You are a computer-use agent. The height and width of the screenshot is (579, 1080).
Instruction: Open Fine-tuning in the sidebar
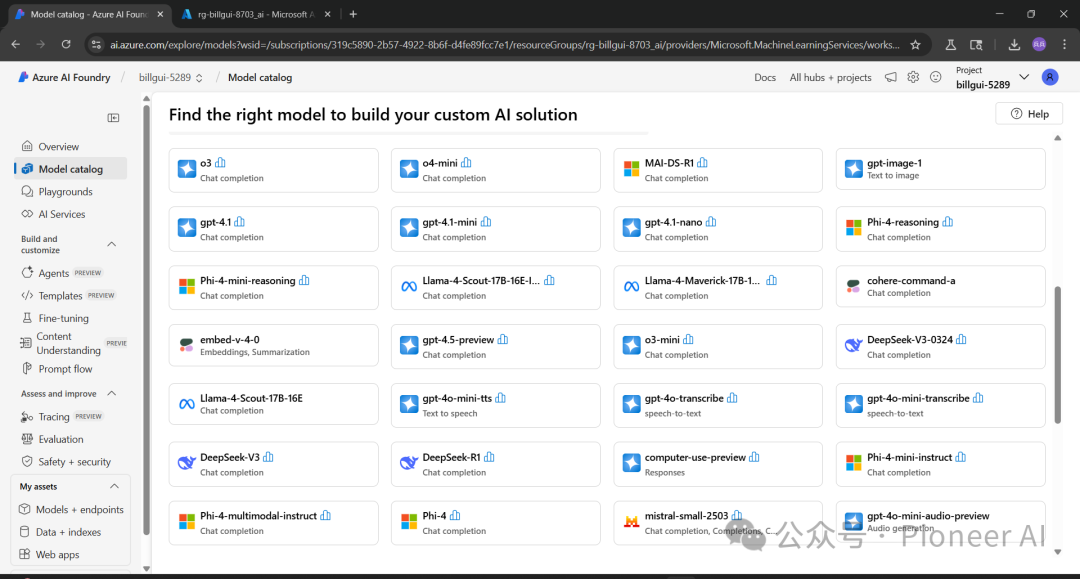tap(70, 318)
